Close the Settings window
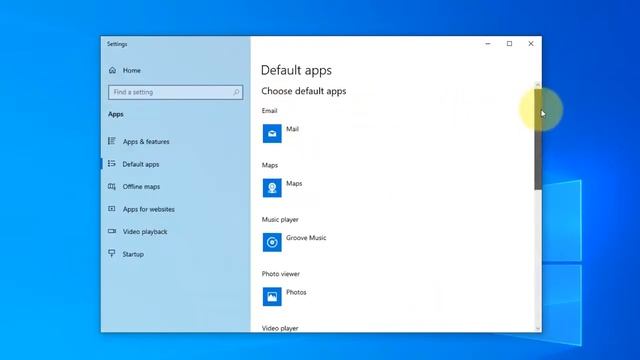Image resolution: width=640 pixels, height=360 pixels. click(x=531, y=43)
